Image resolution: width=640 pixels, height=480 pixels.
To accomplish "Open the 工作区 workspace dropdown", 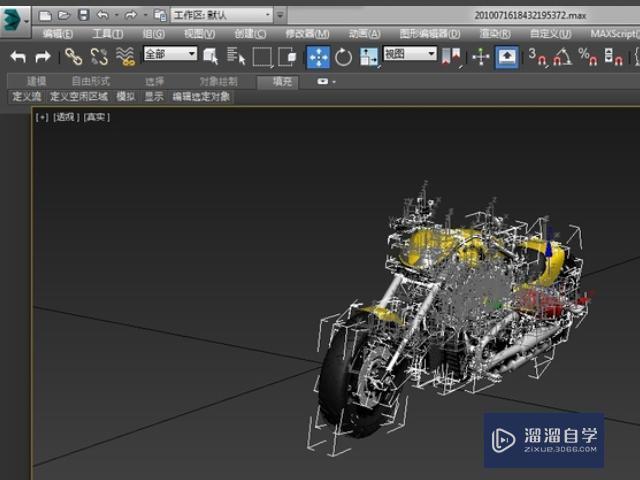I will (x=221, y=15).
